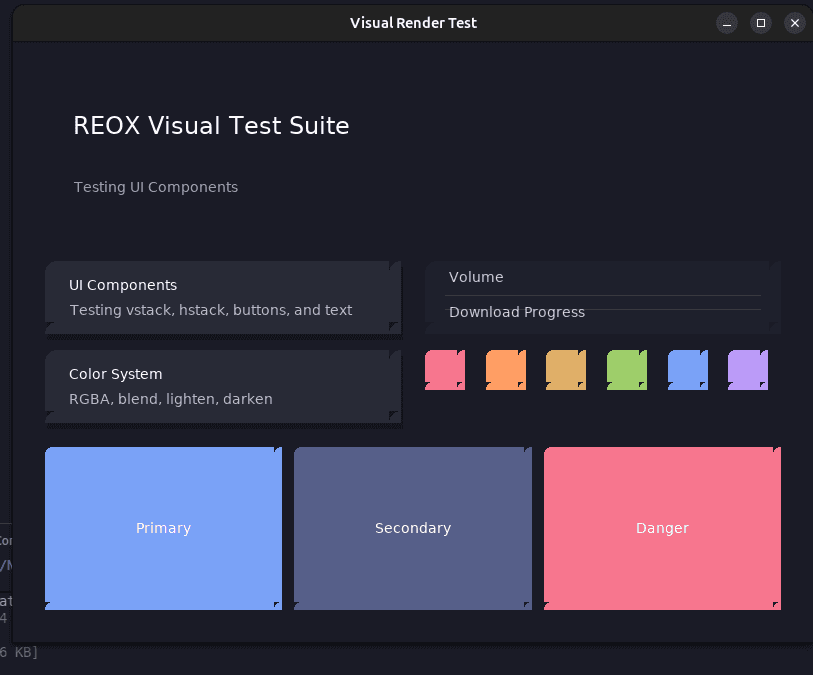Image resolution: width=813 pixels, height=675 pixels.
Task: Minimize the Visual Render Test window
Action: (727, 23)
